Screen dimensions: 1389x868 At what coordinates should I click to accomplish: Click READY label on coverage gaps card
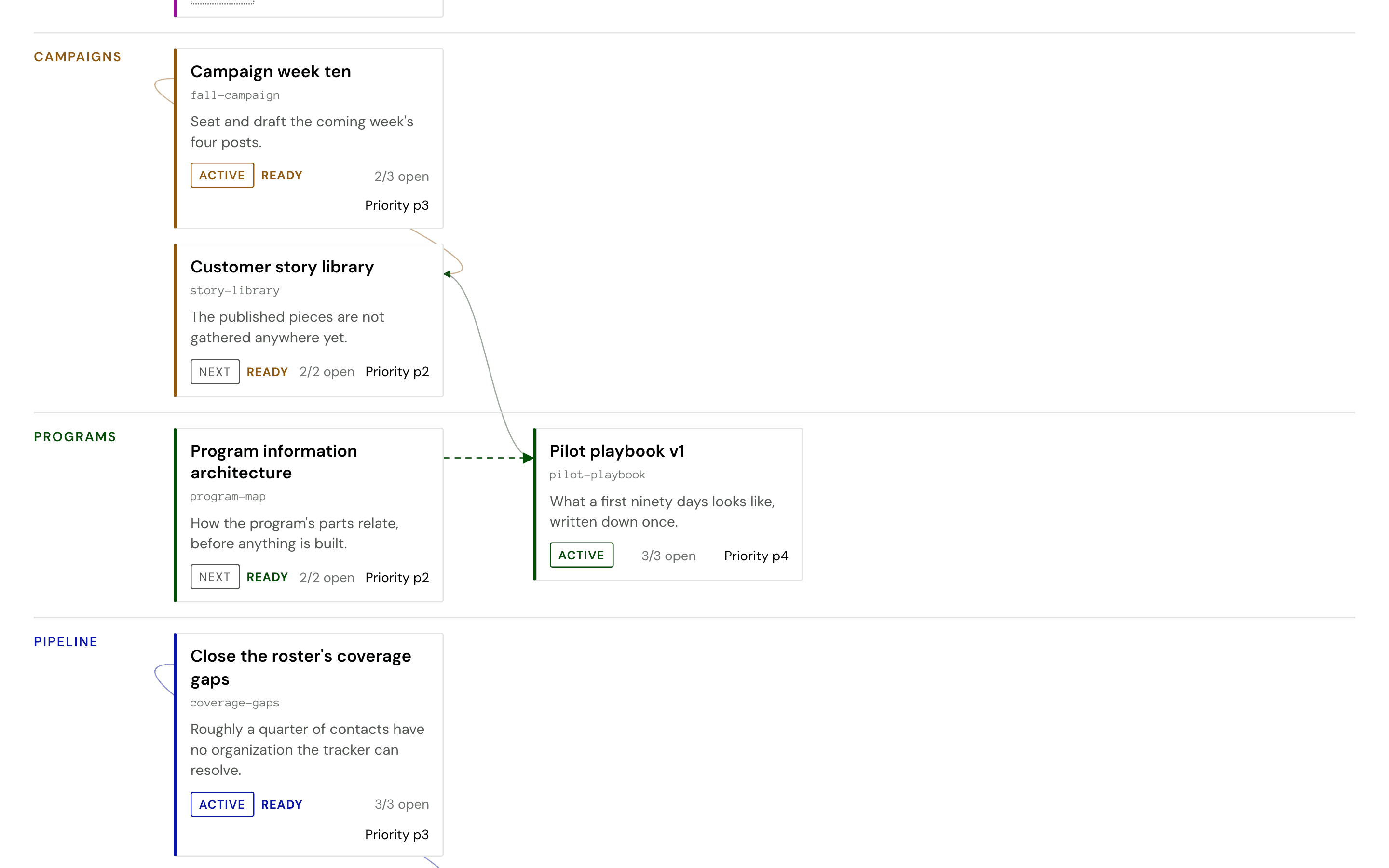tap(281, 804)
